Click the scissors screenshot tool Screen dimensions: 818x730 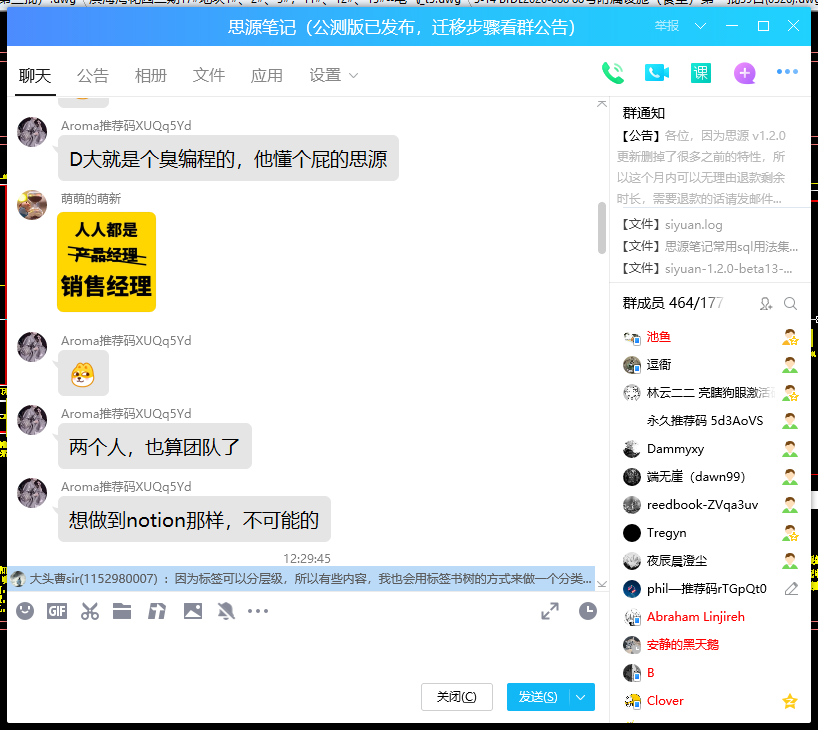coord(90,611)
